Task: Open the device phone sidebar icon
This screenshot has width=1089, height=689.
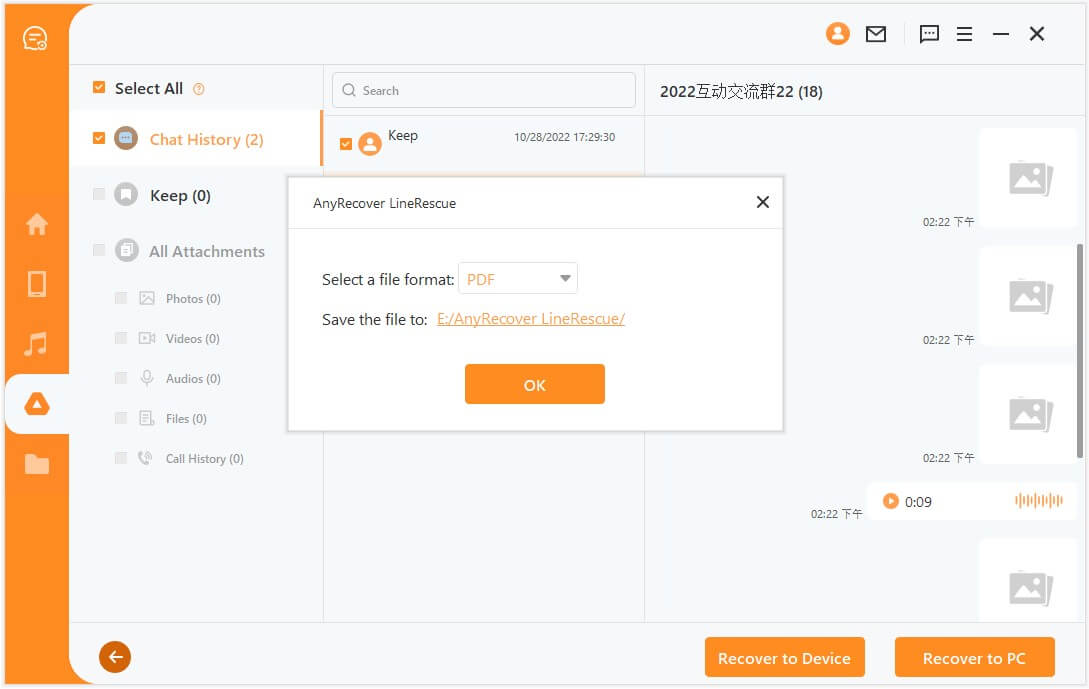Action: coord(37,284)
